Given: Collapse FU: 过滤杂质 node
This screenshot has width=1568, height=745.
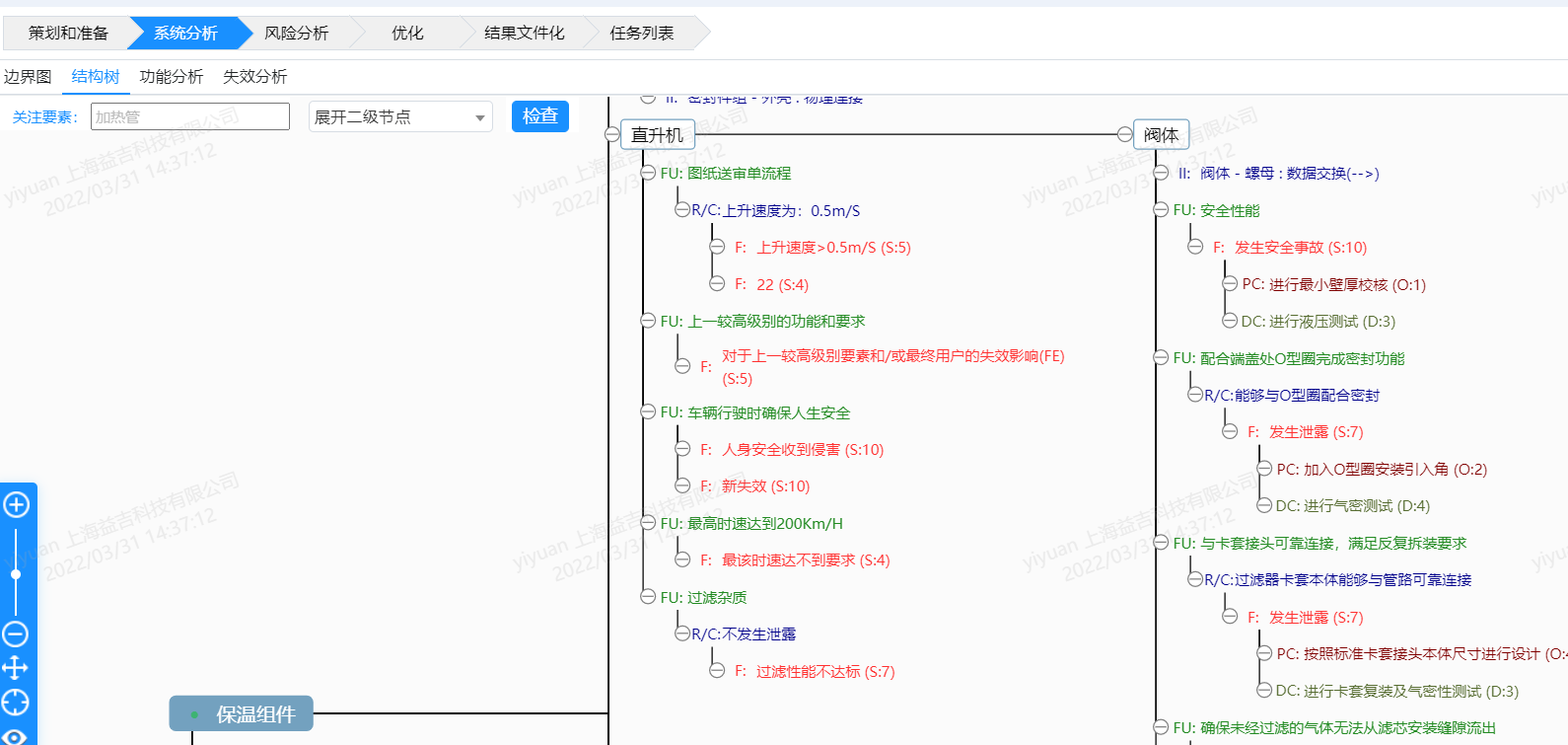Looking at the screenshot, I should coord(648,598).
